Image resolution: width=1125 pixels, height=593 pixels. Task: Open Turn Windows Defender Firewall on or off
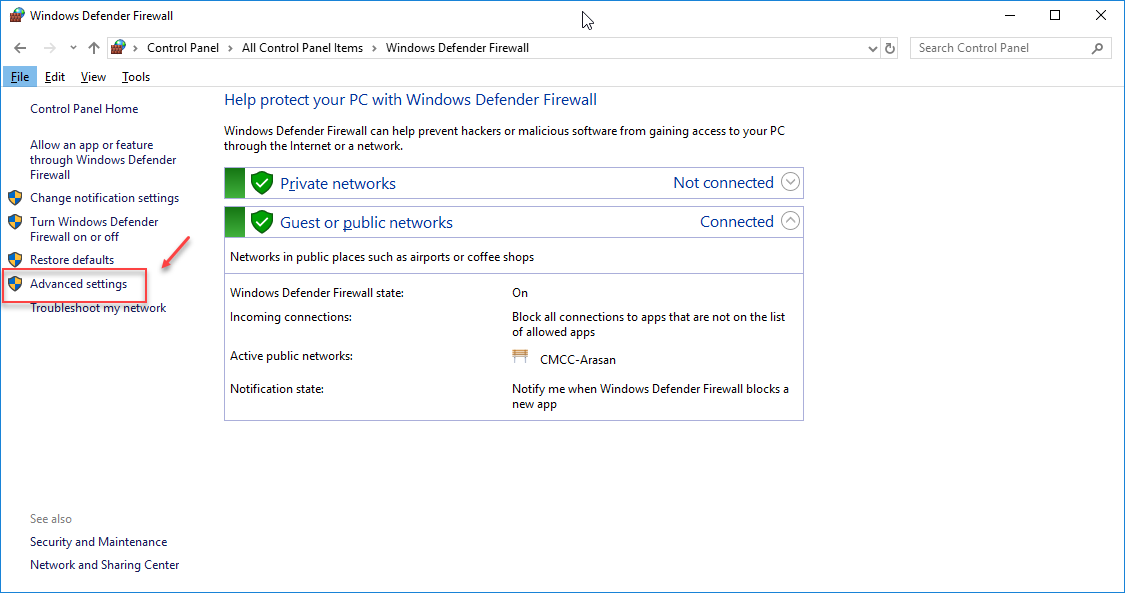93,229
